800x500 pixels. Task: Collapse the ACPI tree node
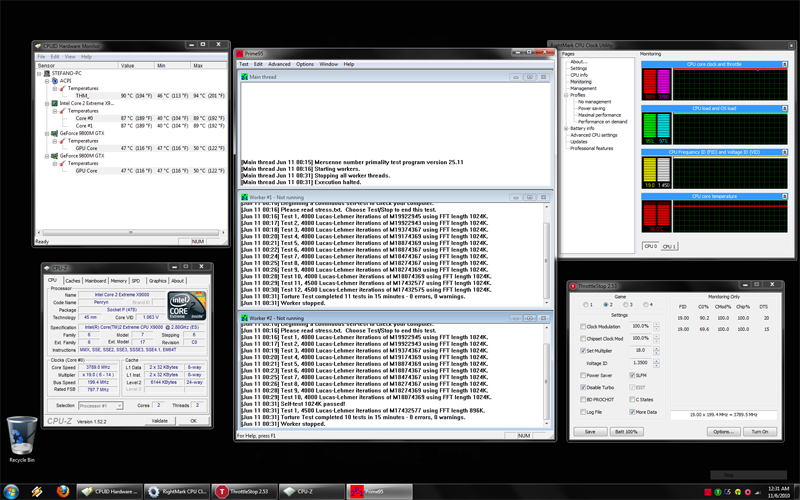tap(47, 81)
